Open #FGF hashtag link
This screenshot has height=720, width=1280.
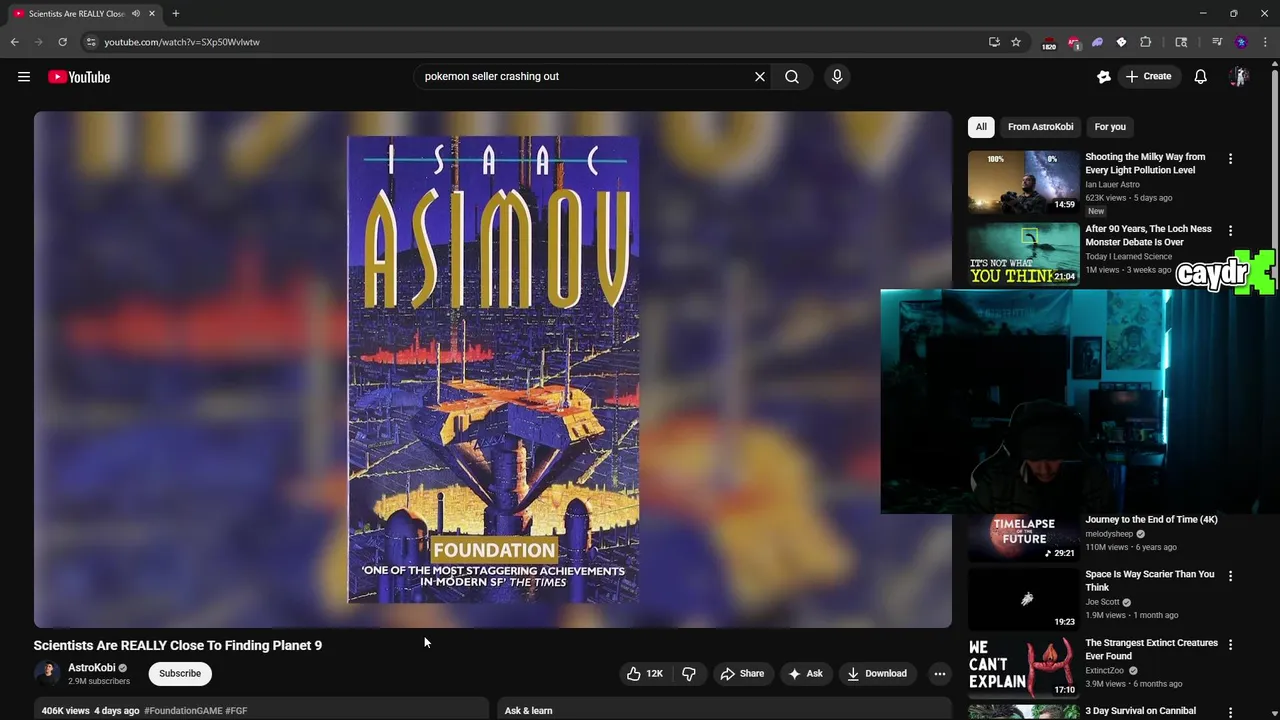tap(236, 711)
